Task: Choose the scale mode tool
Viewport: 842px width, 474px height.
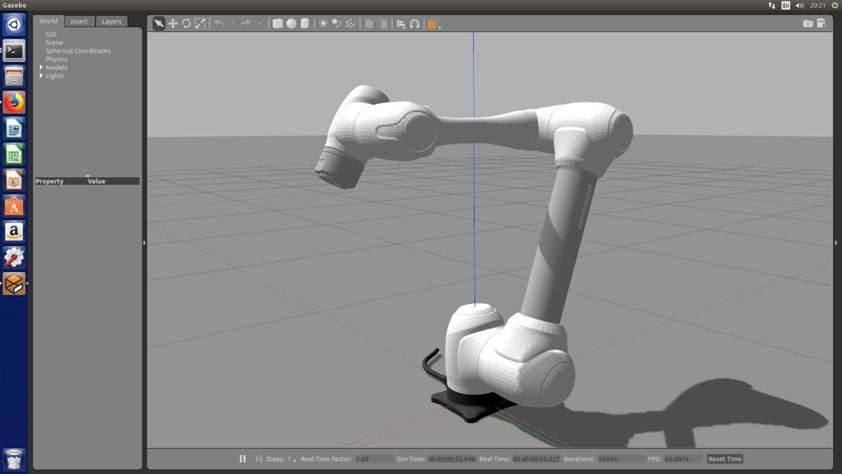Action: click(200, 23)
